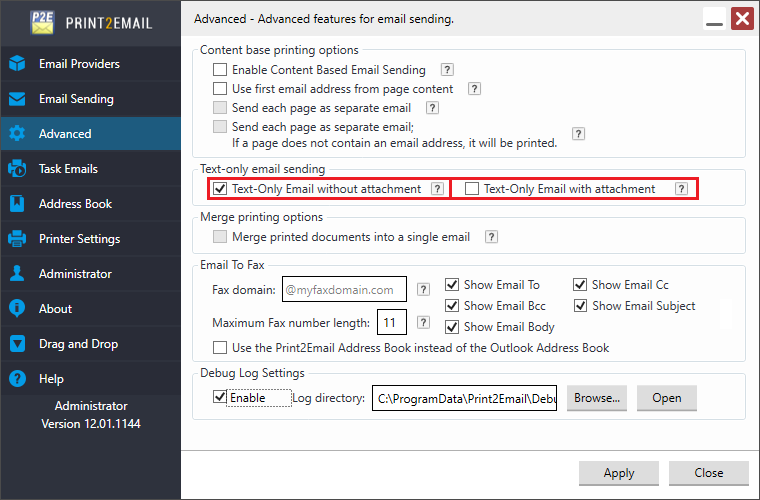This screenshot has width=760, height=500.
Task: Click the Address Book bookmark icon
Action: 17,203
